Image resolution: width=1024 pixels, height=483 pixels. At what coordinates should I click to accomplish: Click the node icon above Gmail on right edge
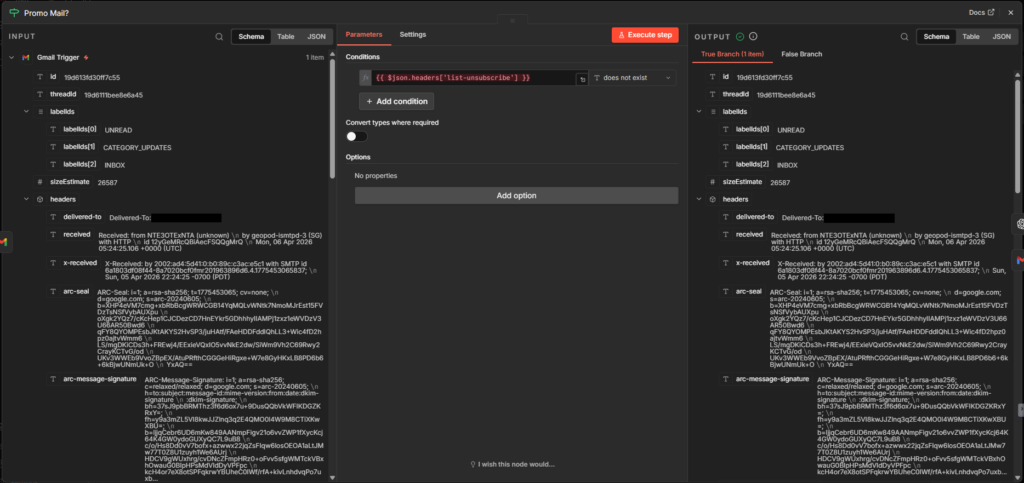click(x=1019, y=223)
